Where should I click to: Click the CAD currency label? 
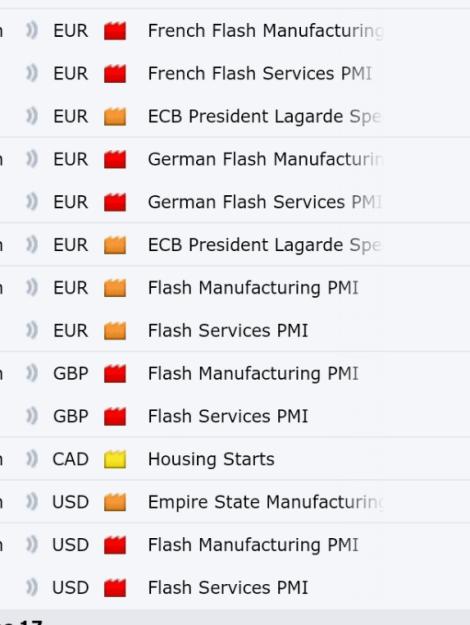pos(70,459)
